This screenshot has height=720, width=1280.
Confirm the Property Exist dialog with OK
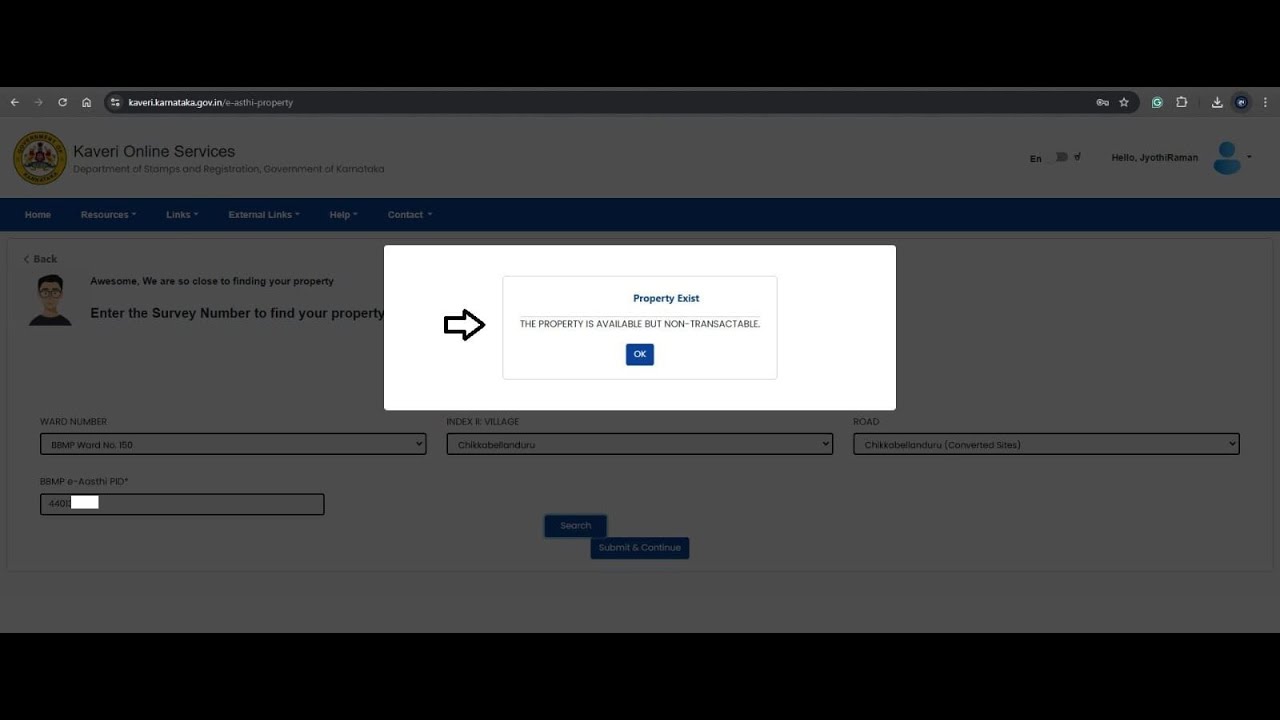(640, 354)
